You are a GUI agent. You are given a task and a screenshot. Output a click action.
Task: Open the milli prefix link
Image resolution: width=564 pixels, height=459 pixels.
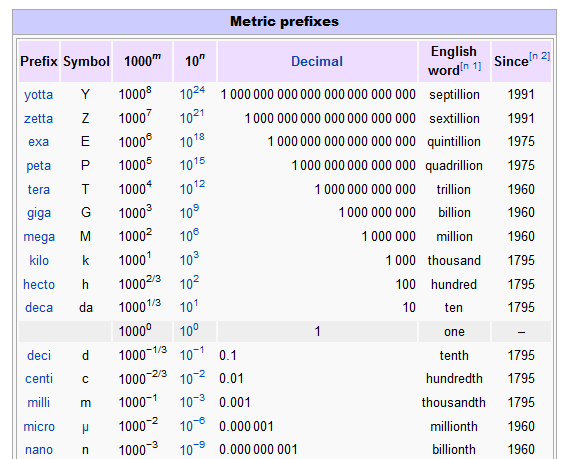point(38,402)
